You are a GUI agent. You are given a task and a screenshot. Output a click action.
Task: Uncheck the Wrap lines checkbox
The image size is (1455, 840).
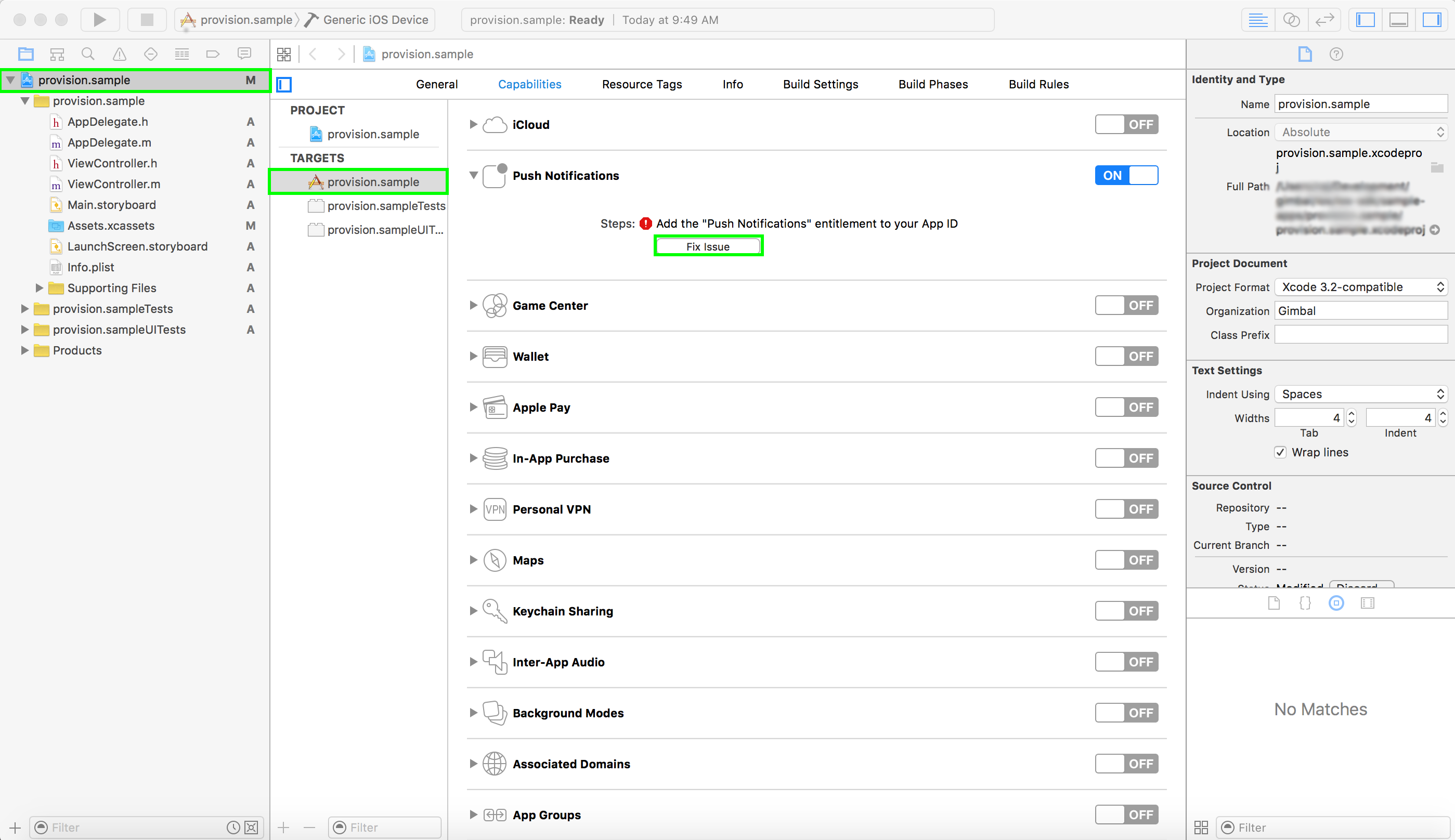tap(1280, 452)
